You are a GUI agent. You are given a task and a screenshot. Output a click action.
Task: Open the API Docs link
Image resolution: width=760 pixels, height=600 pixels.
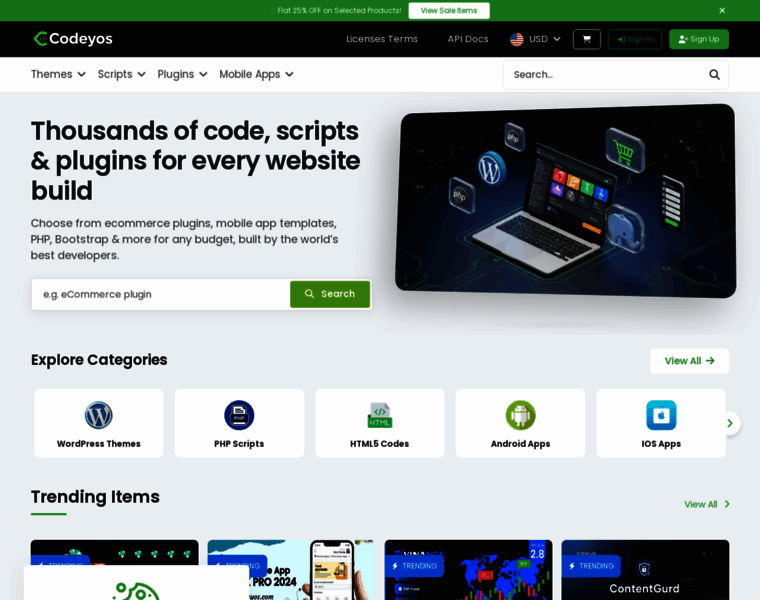[468, 39]
